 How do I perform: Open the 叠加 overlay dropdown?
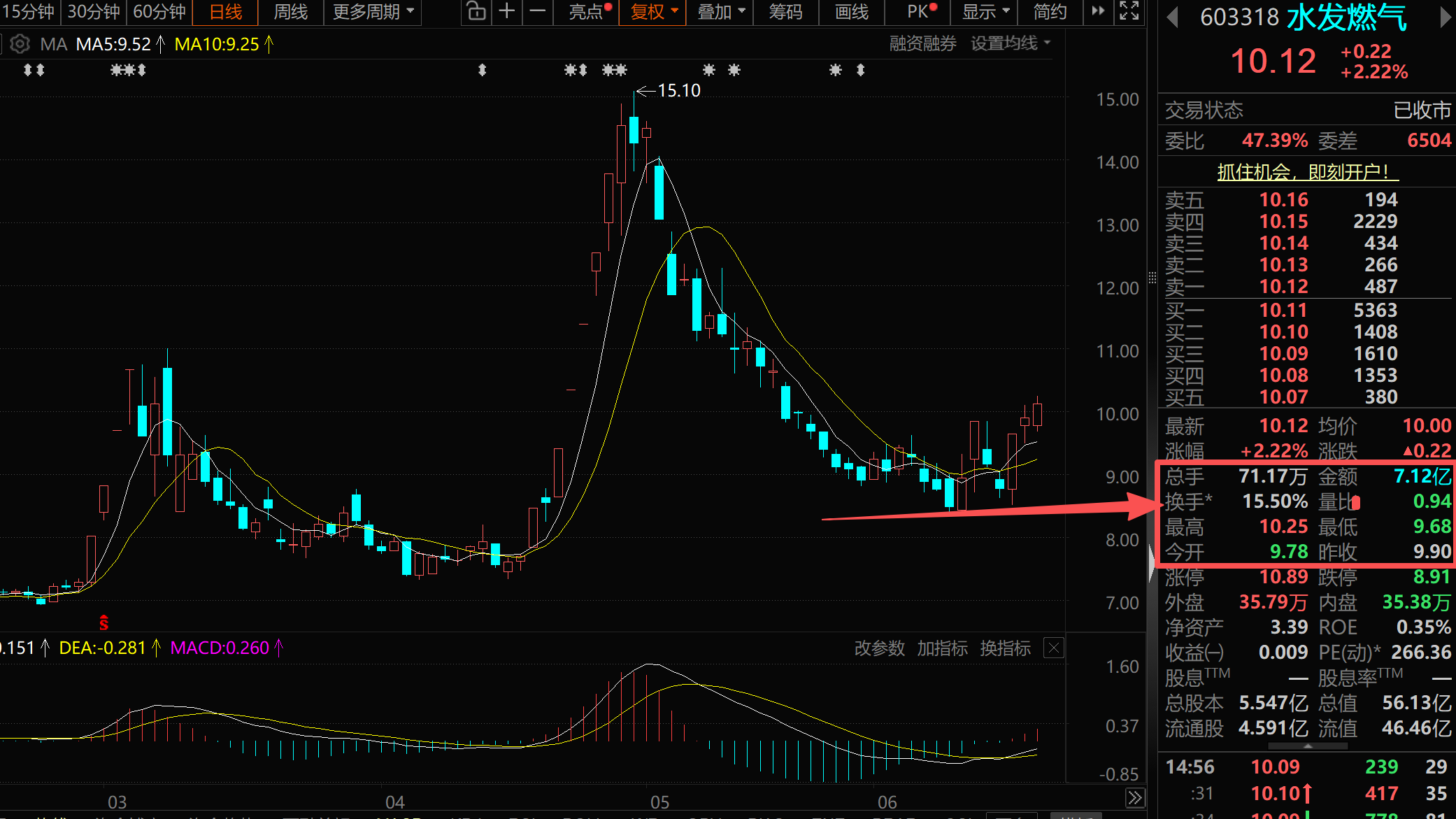[721, 12]
